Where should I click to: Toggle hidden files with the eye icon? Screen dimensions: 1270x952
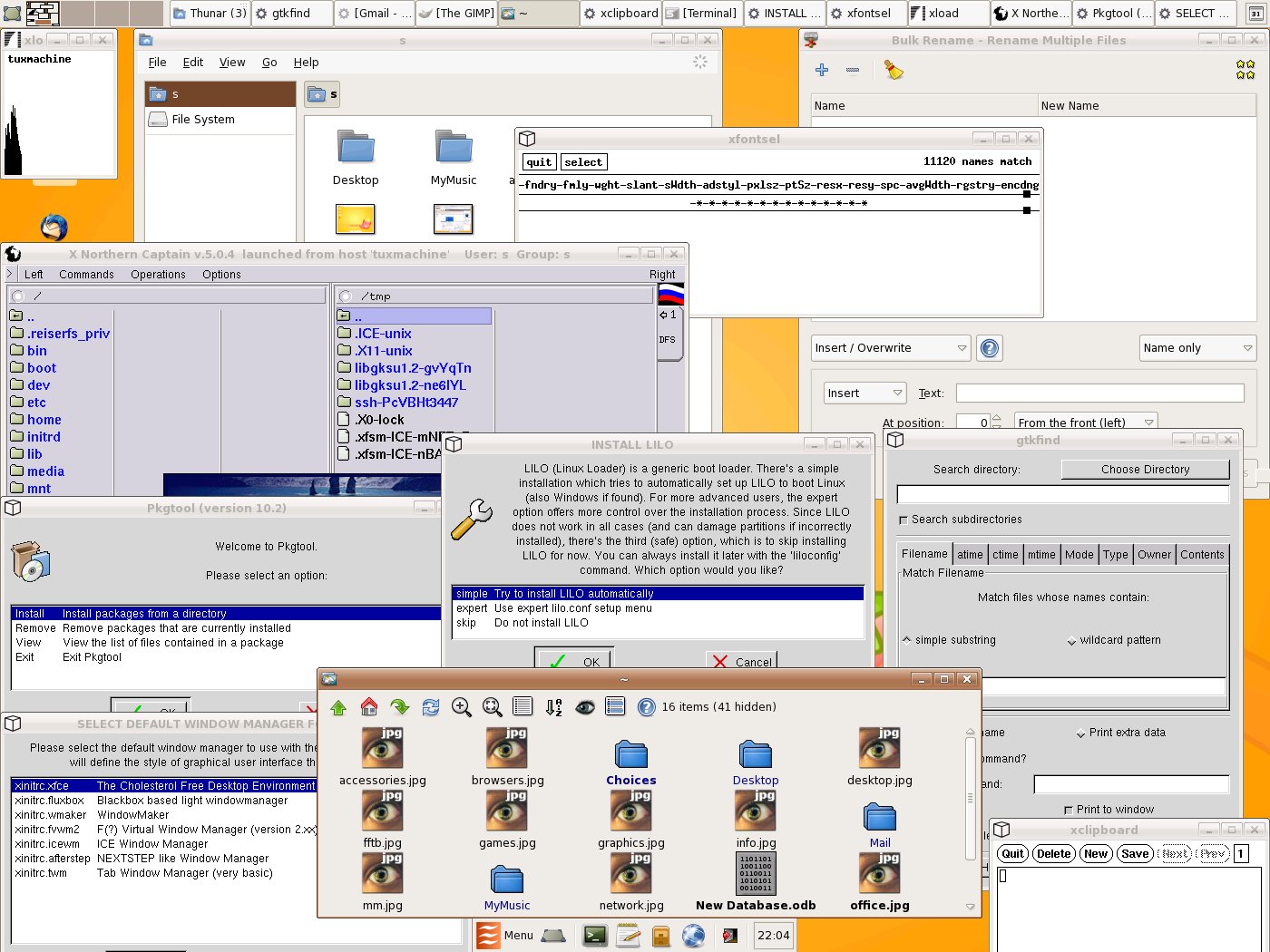585,707
